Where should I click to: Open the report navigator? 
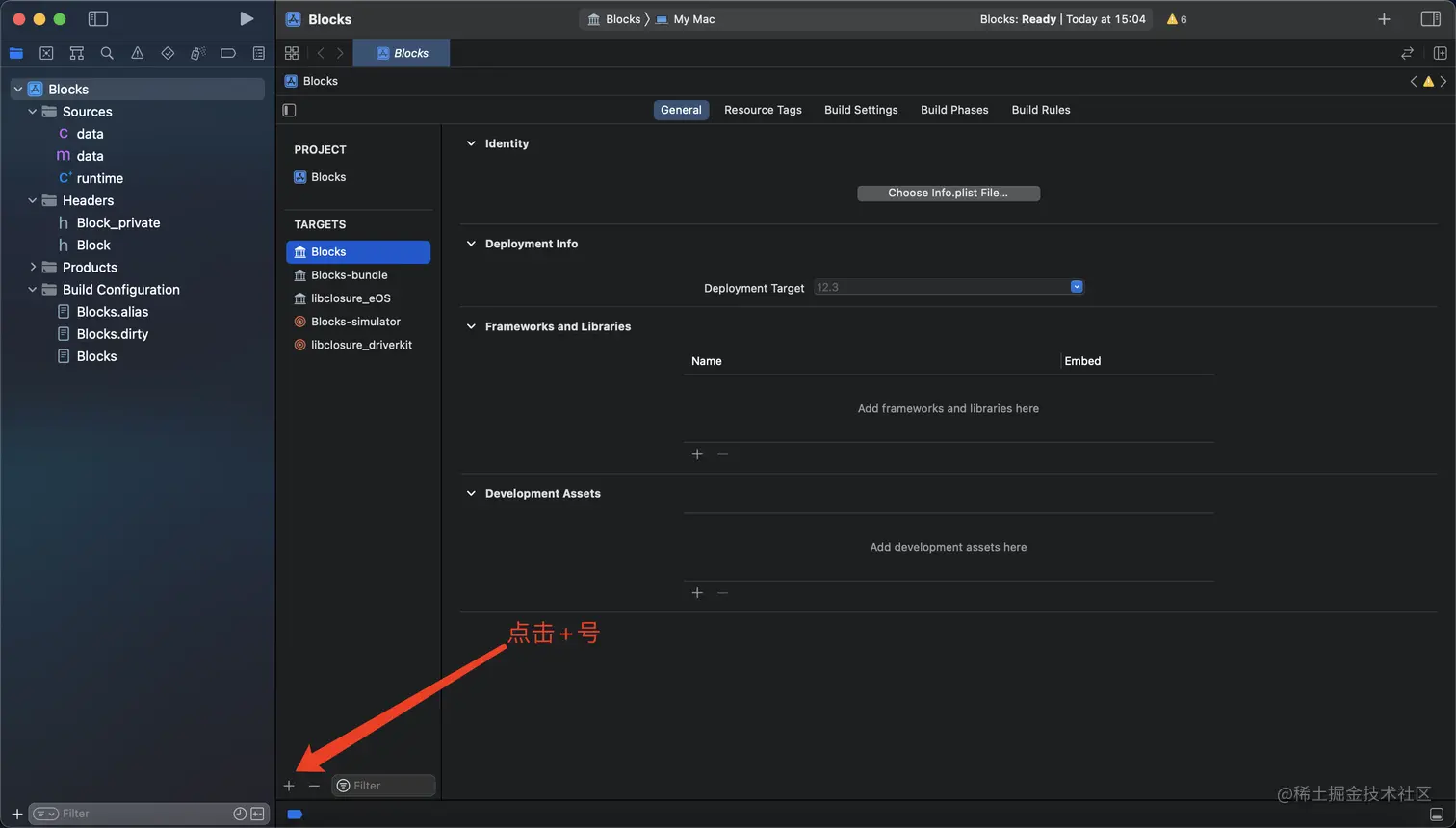[259, 53]
